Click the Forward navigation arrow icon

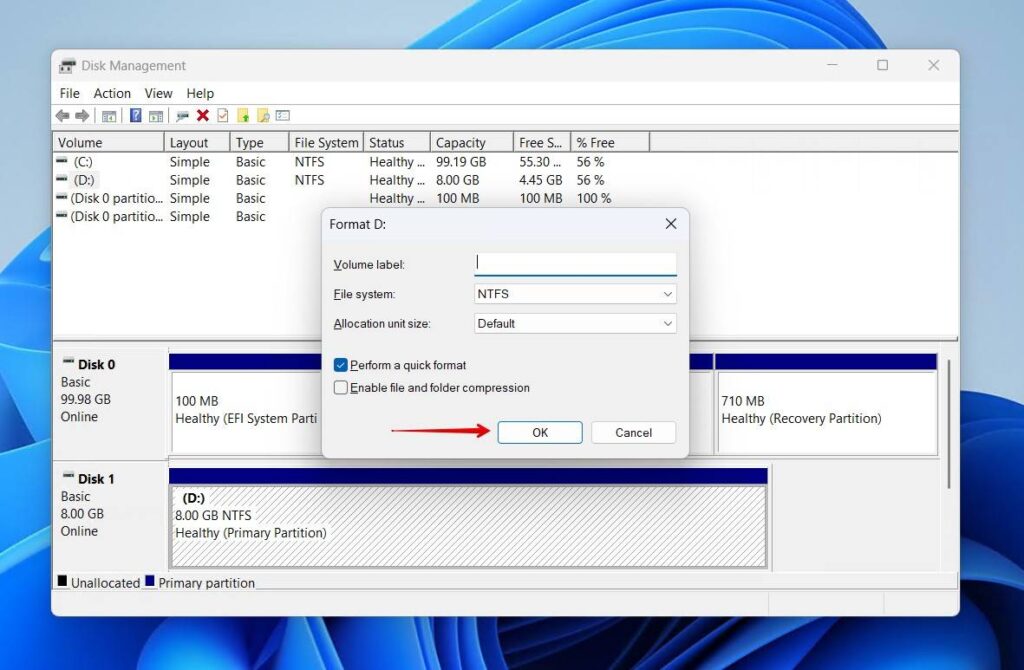(x=81, y=115)
